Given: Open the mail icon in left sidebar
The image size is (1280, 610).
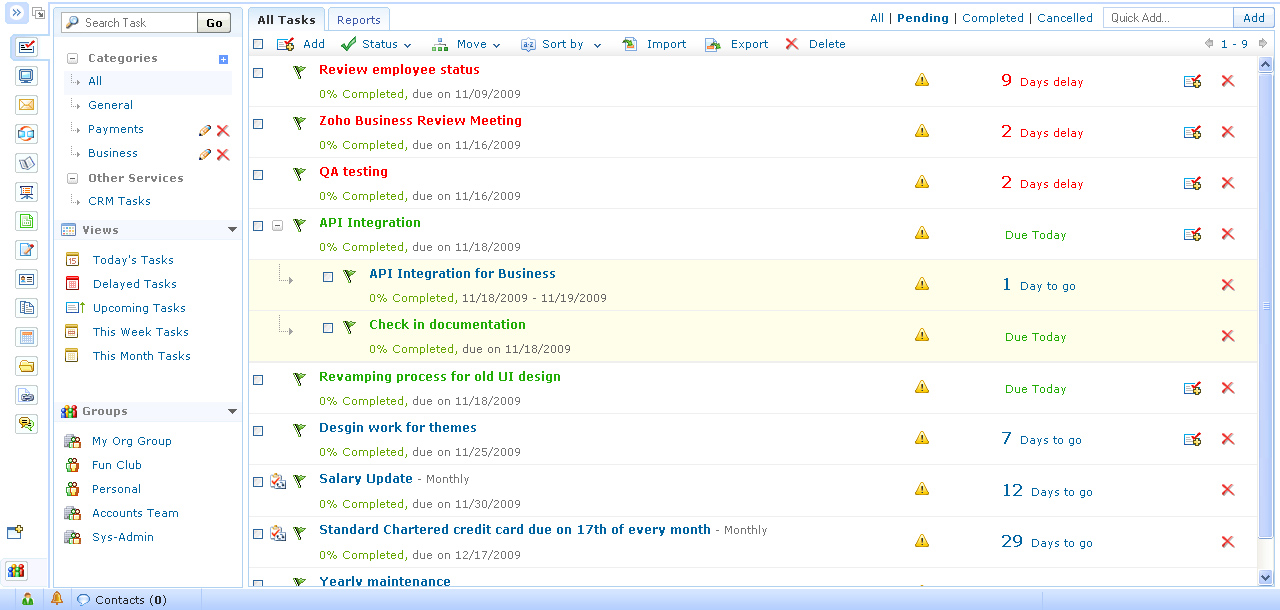Looking at the screenshot, I should coord(27,105).
